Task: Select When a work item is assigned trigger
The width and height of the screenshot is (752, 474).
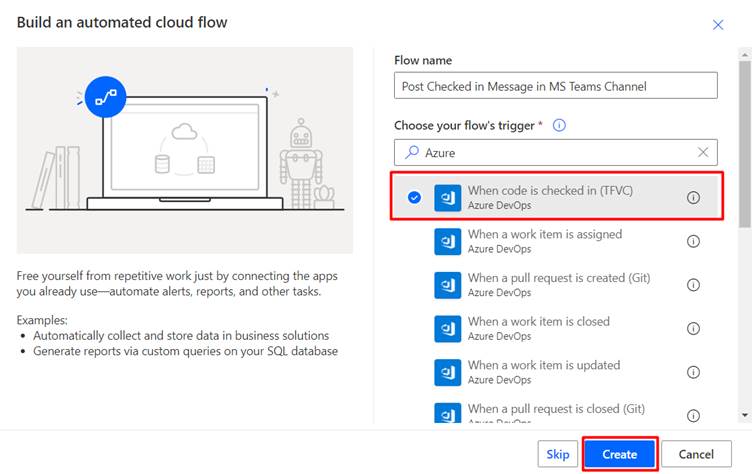Action: (x=557, y=241)
